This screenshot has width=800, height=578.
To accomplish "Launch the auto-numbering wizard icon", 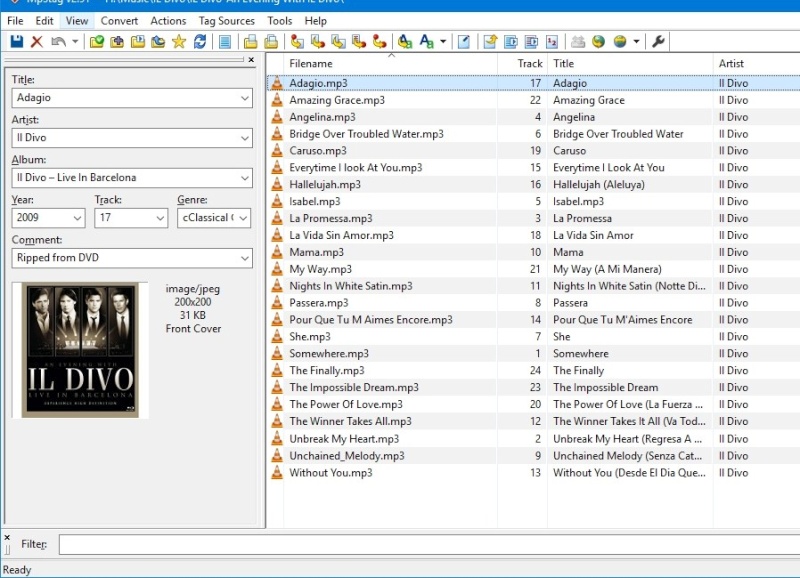I will [x=552, y=41].
